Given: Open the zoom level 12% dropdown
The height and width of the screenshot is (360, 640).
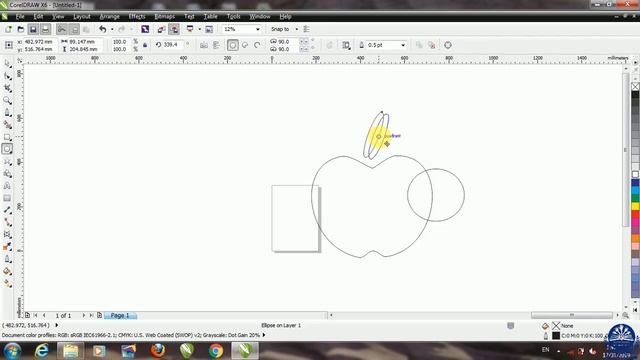Looking at the screenshot, I should [258, 29].
